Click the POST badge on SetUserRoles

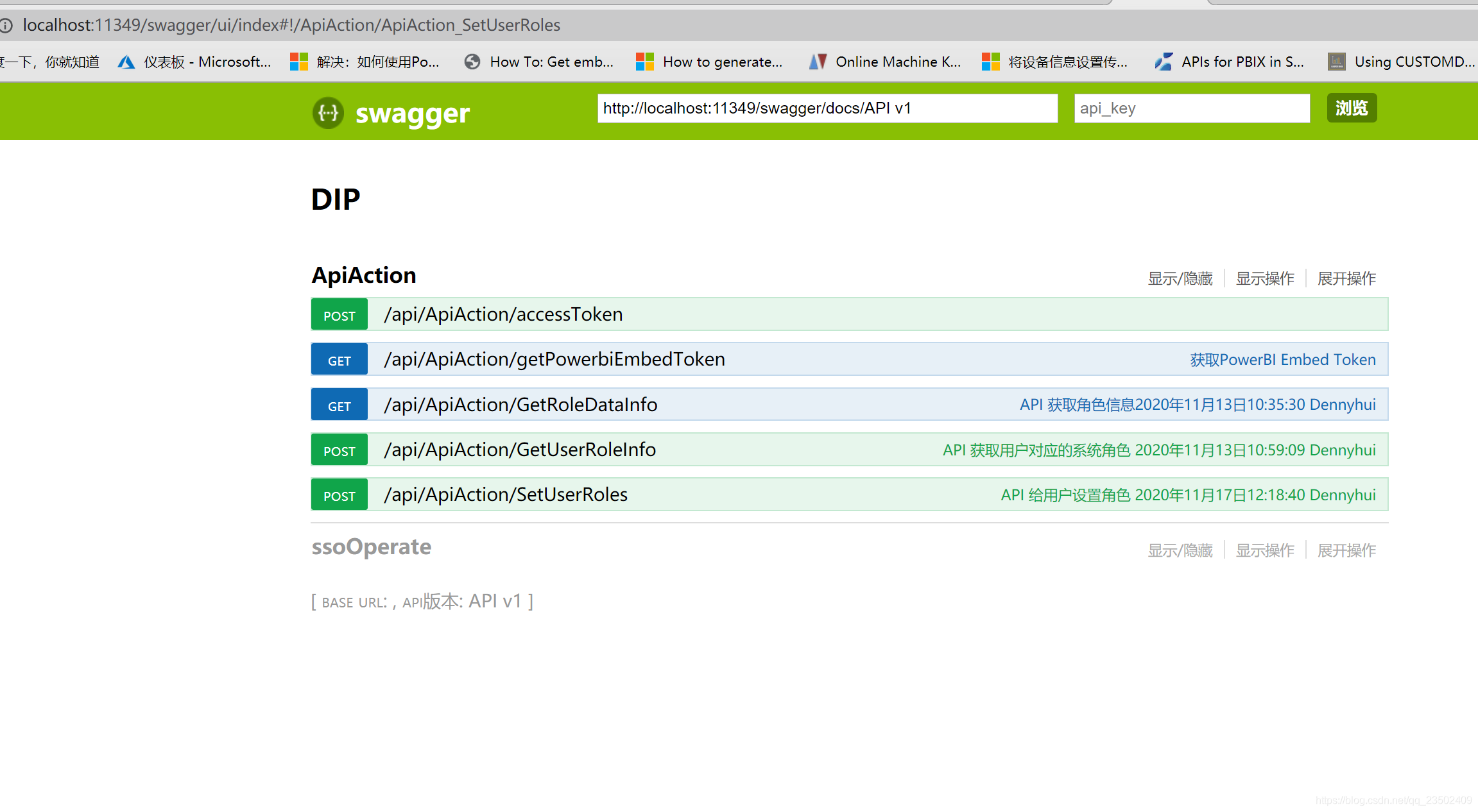click(339, 495)
